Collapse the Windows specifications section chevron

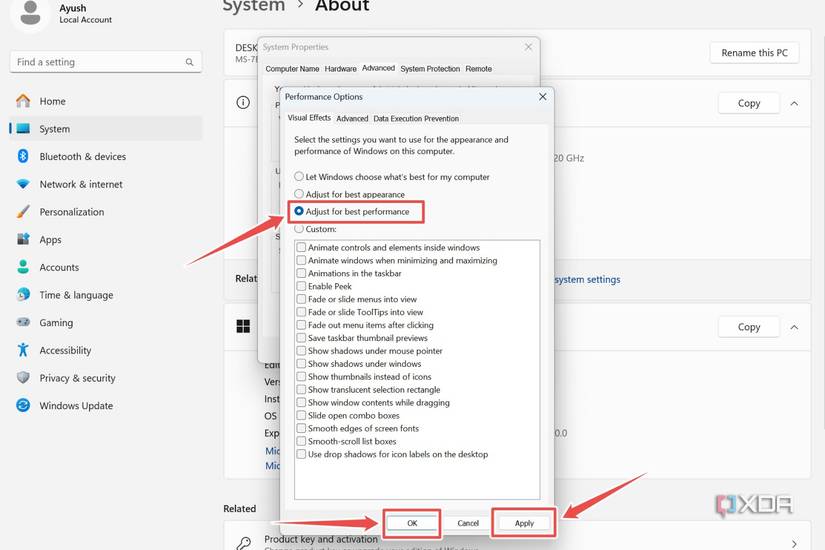click(x=794, y=327)
